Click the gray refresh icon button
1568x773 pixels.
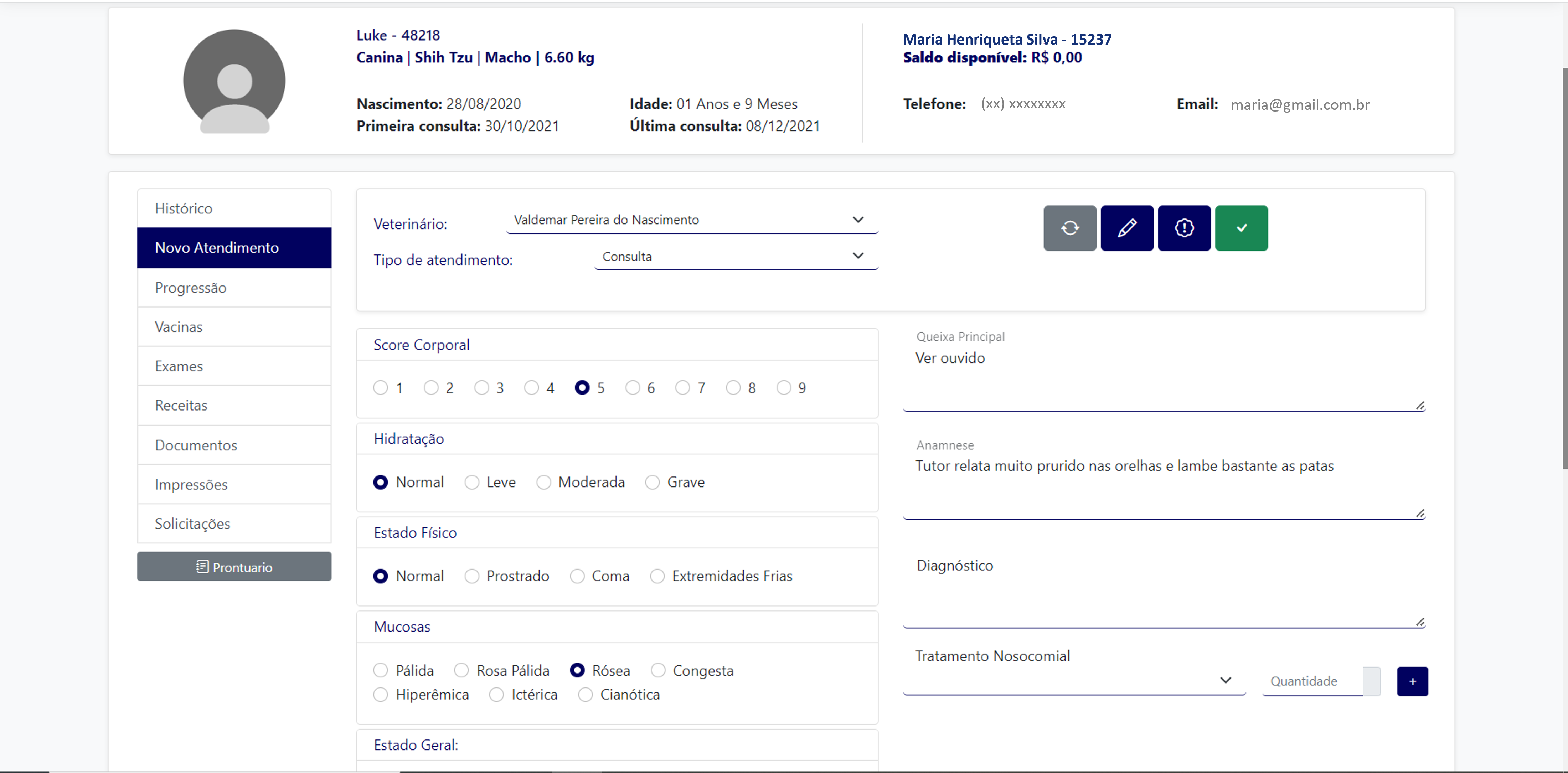[1069, 228]
